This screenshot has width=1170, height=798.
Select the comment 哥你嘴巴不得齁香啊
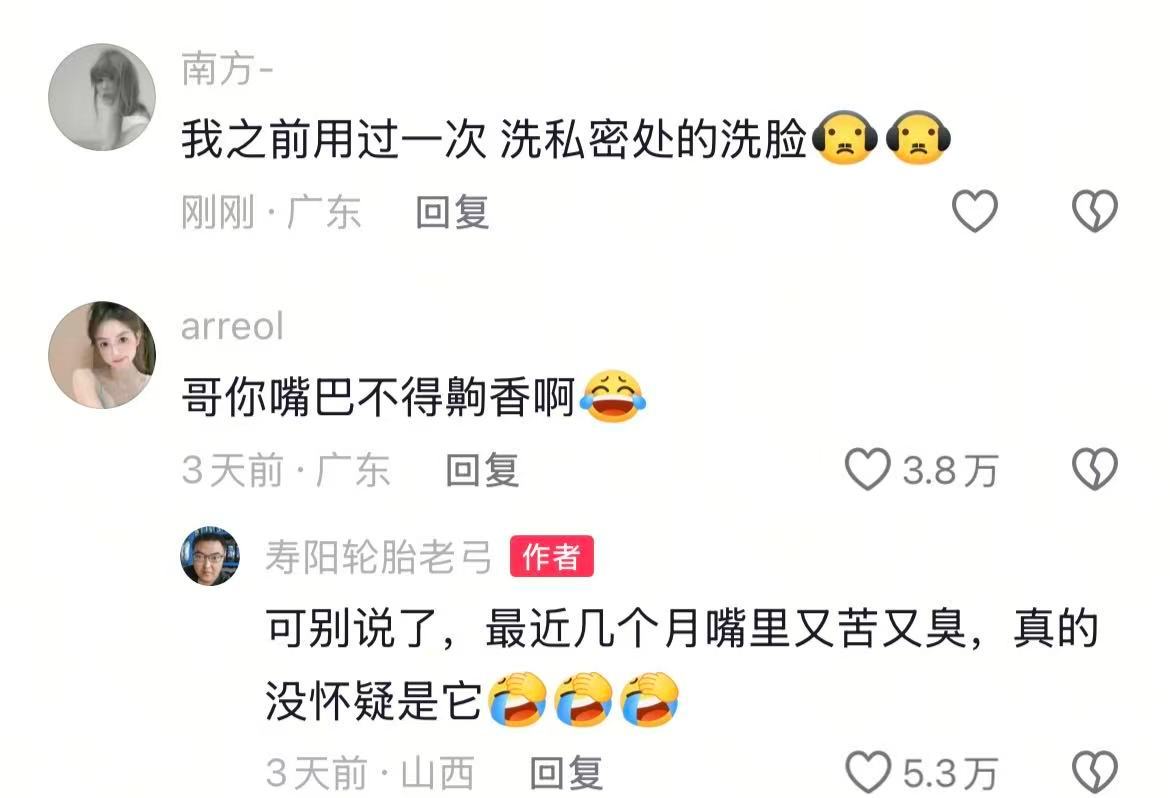pos(378,397)
